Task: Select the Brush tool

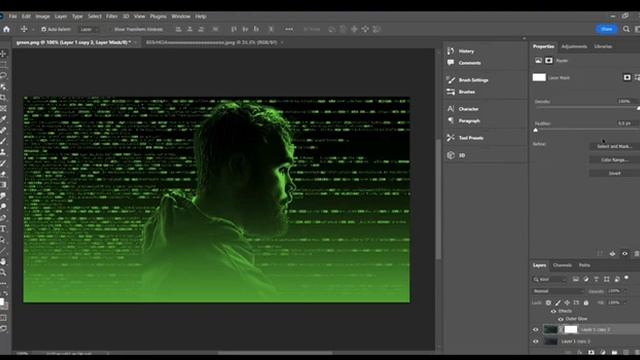Action: [x=3, y=141]
